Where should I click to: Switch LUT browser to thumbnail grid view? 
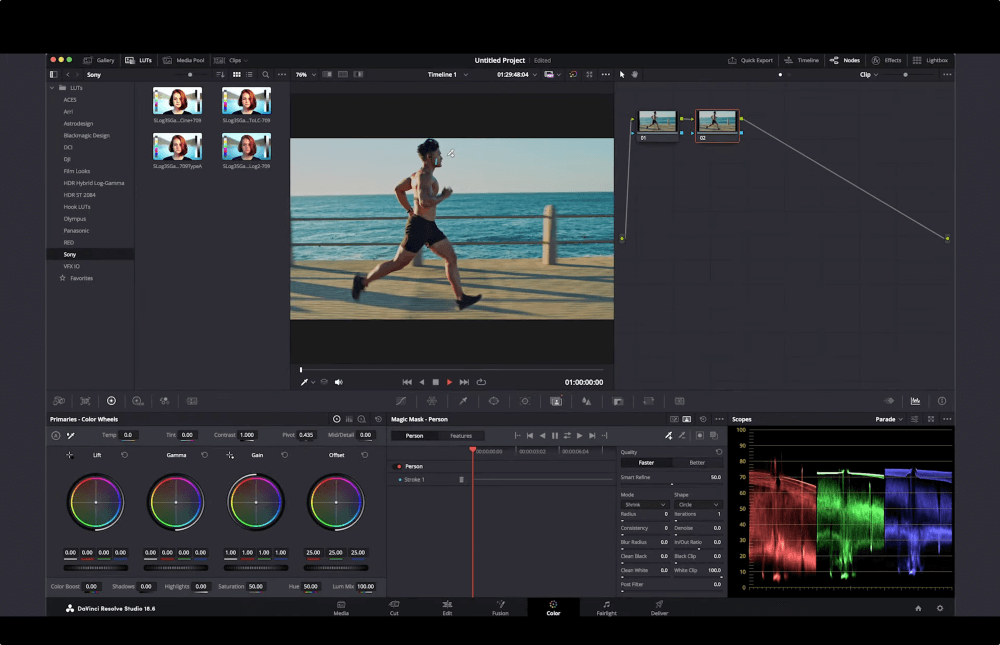(237, 75)
